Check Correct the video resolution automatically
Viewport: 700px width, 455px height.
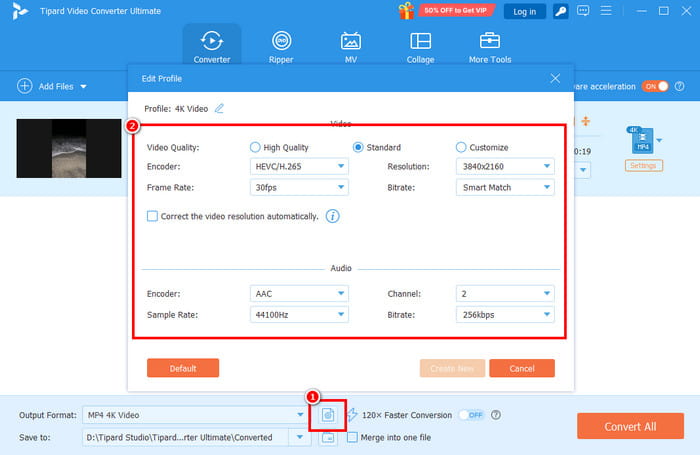click(152, 216)
